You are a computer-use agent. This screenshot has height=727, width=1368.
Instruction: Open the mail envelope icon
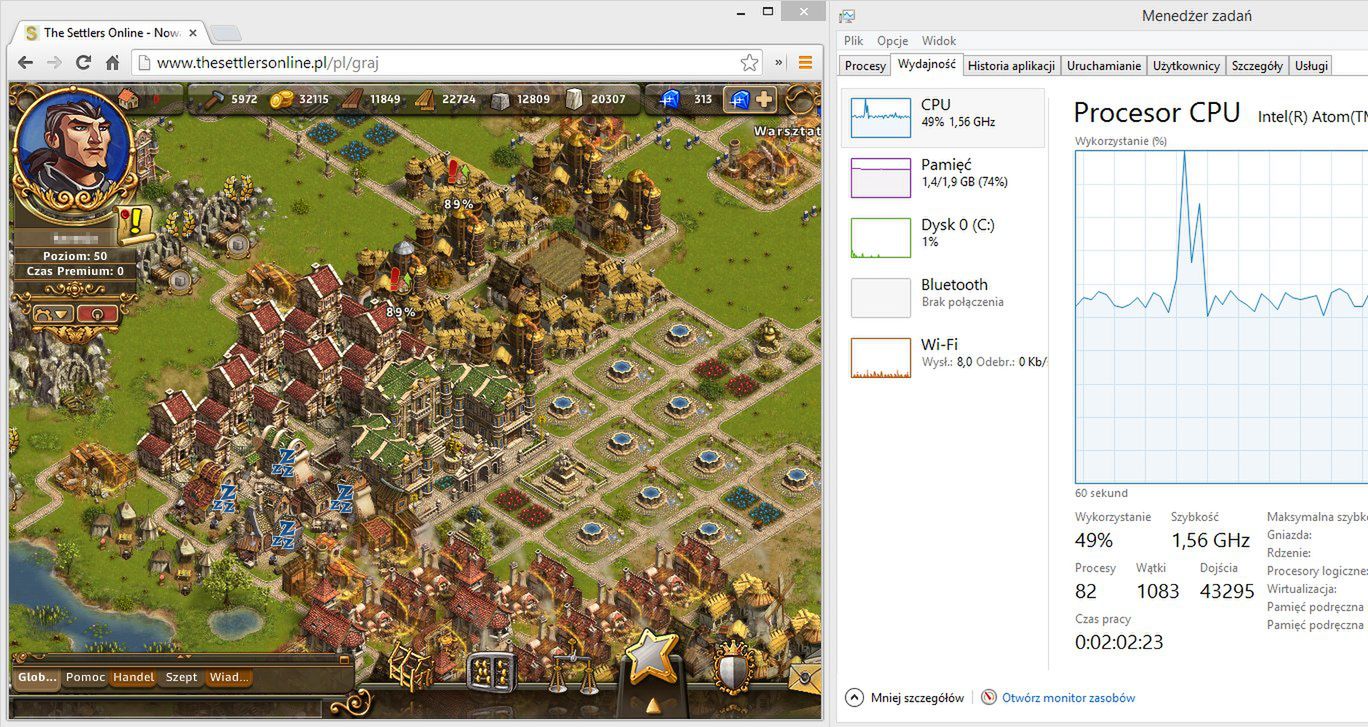point(805,676)
